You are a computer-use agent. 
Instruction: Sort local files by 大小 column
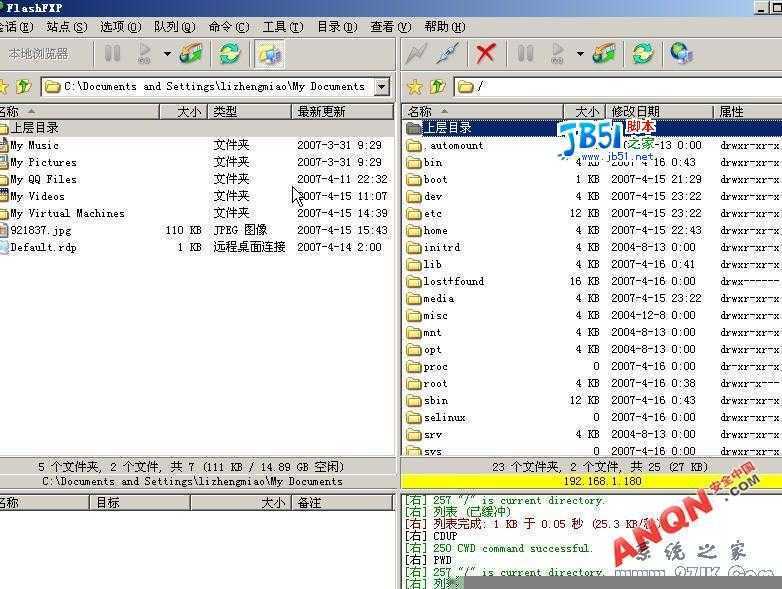click(x=184, y=111)
